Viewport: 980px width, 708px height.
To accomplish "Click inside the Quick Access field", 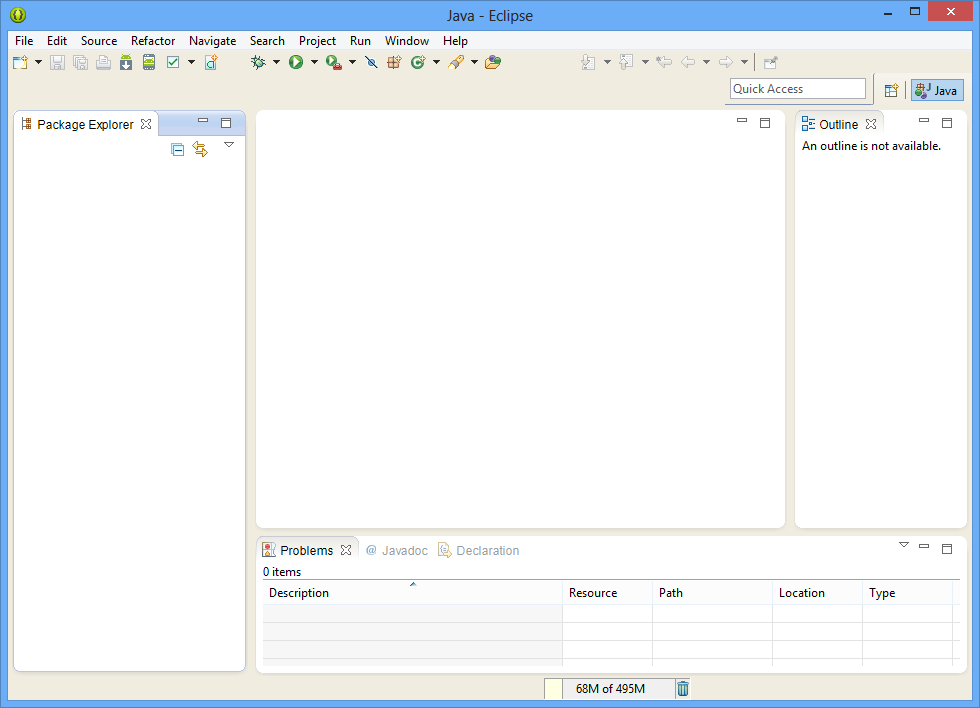I will point(797,88).
